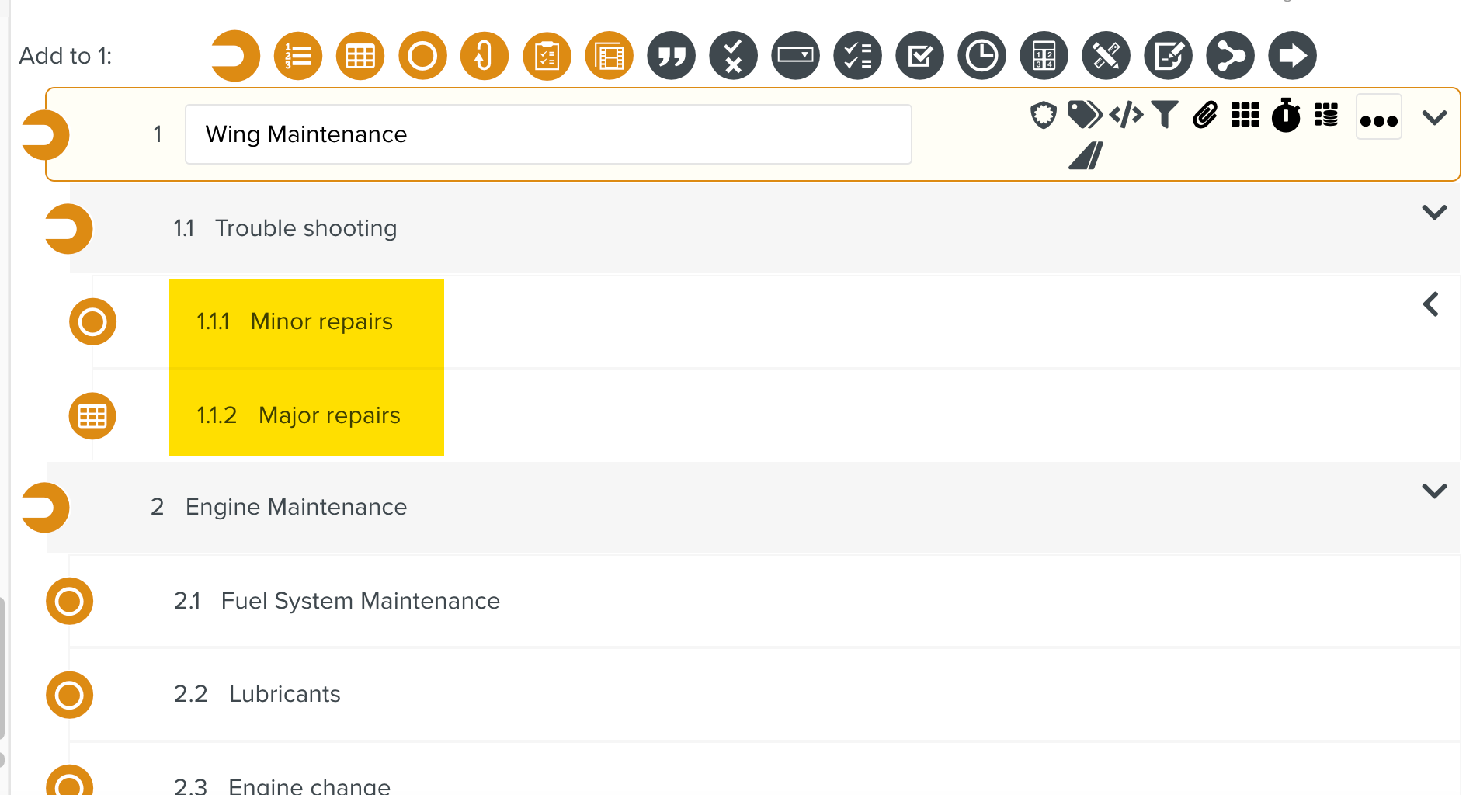
Task: Add a clock time question
Action: coord(981,56)
